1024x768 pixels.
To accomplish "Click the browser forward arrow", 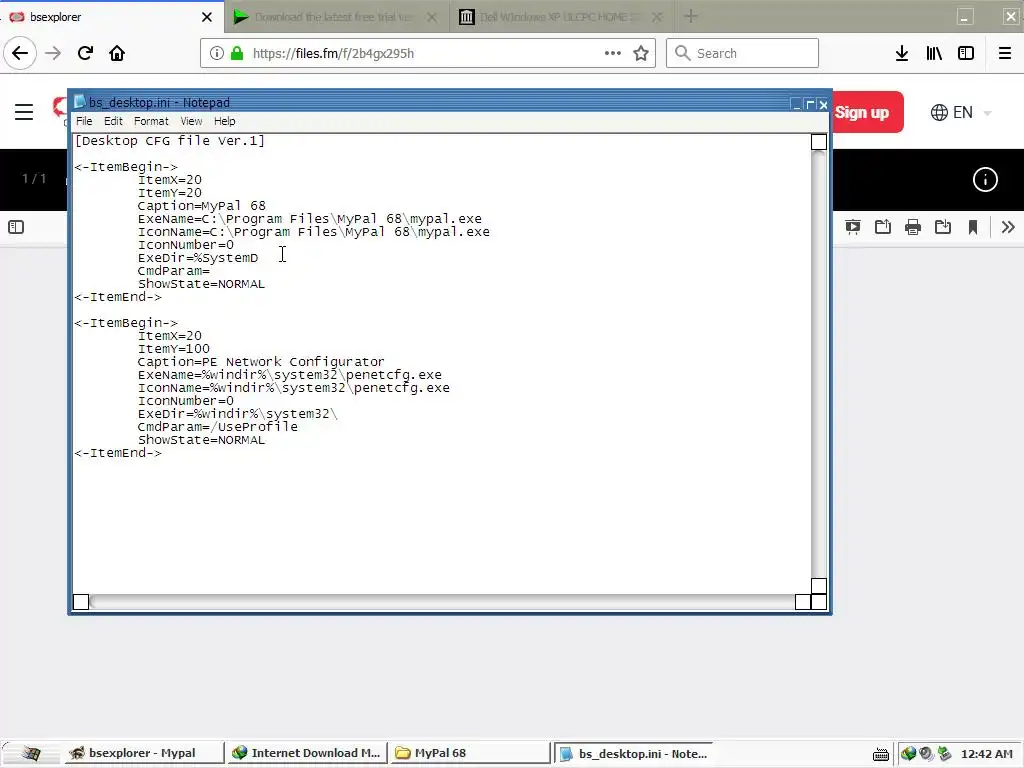I will click(53, 53).
